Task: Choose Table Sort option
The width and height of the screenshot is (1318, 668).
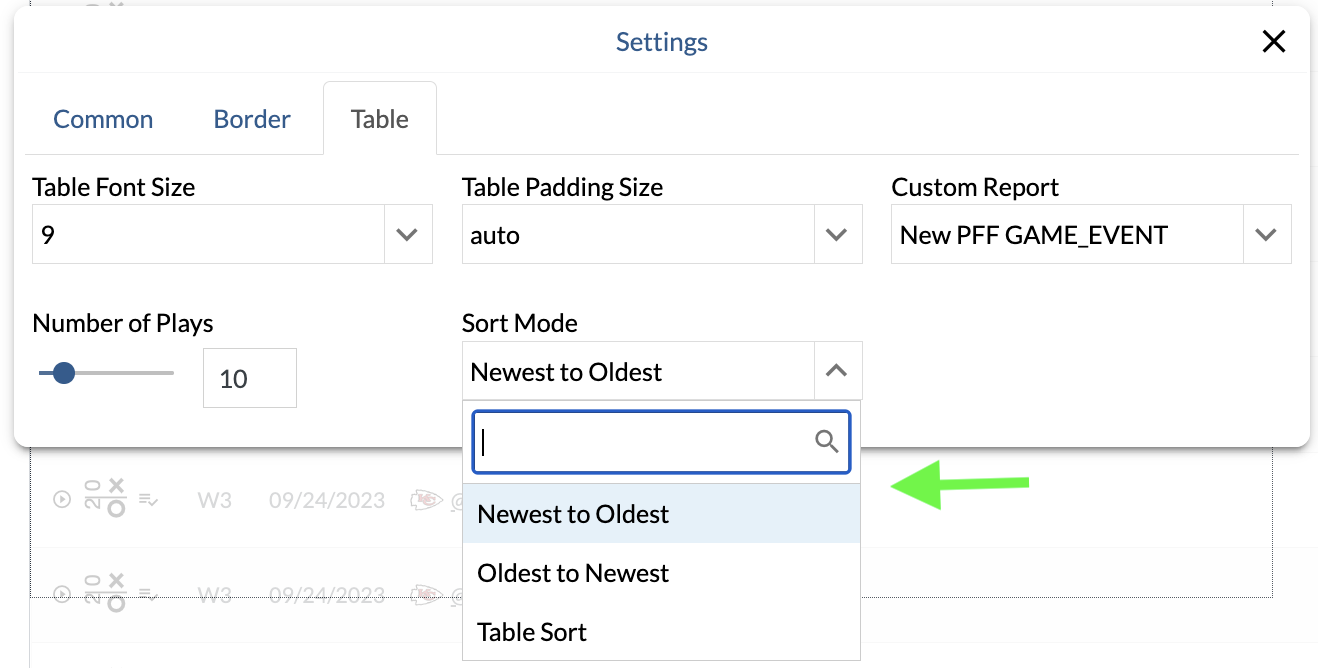Action: point(532,632)
